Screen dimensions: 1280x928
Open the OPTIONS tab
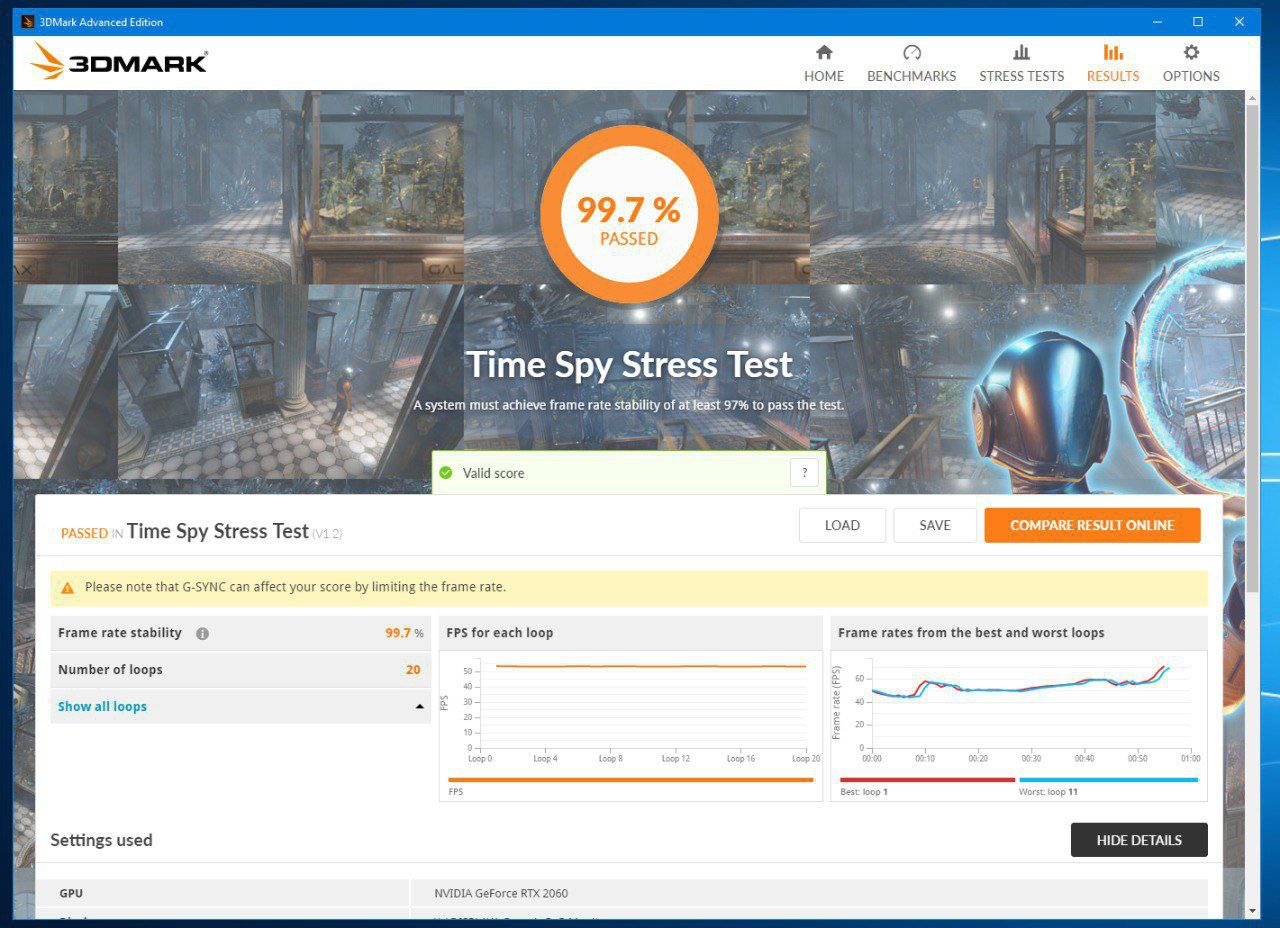1191,64
